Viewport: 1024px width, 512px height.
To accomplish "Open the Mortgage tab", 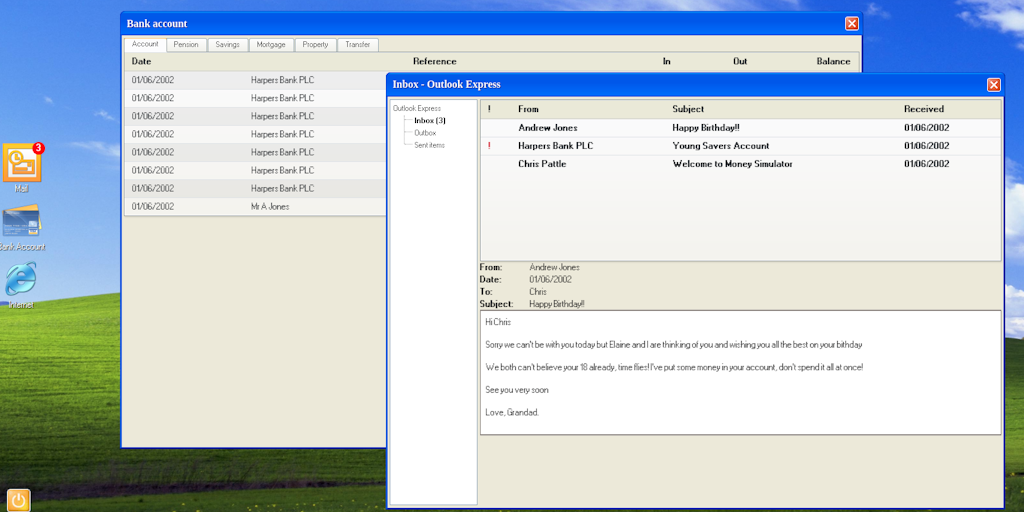I will 271,44.
